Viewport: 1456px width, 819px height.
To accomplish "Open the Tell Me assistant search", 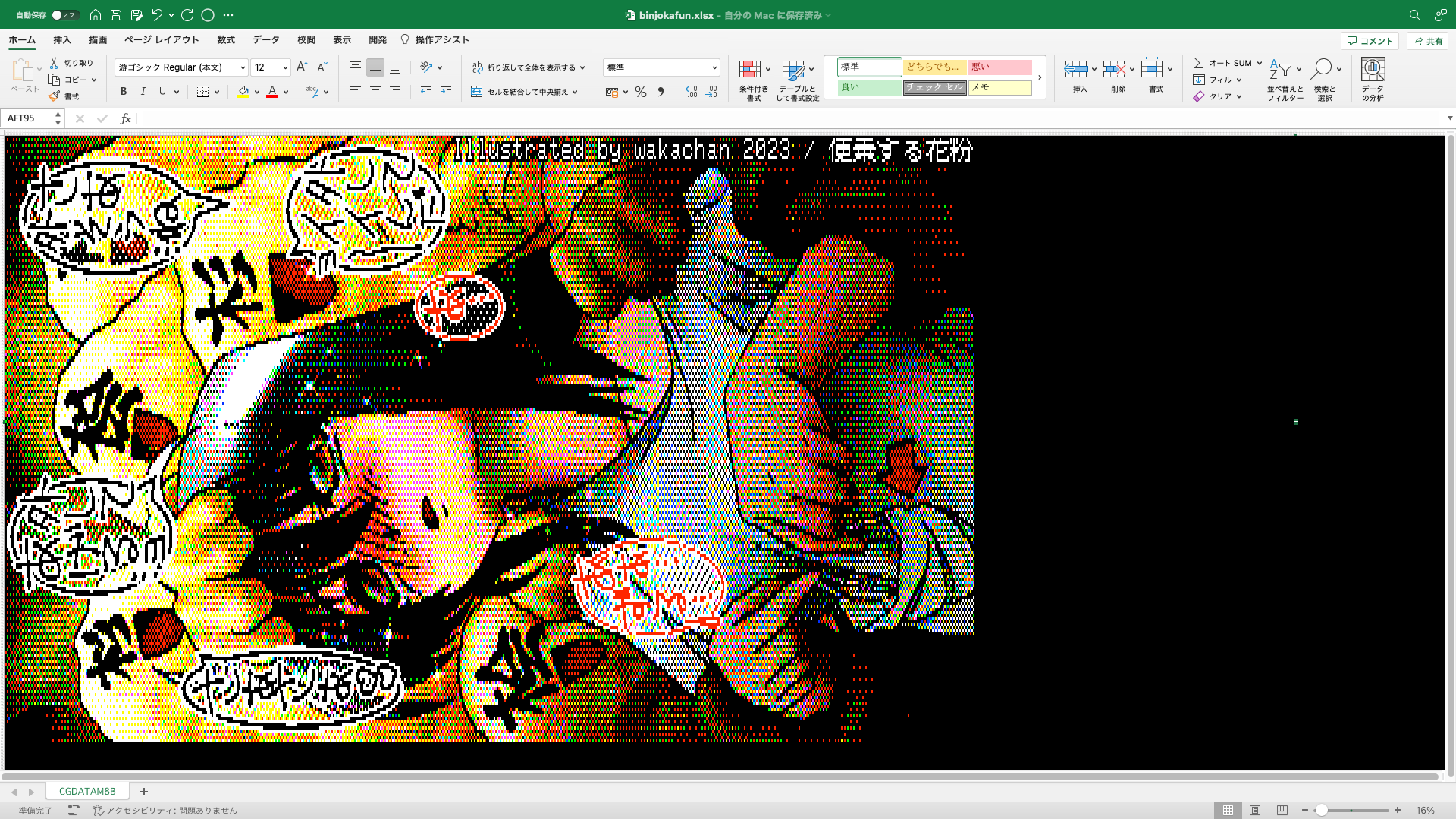I will click(435, 39).
